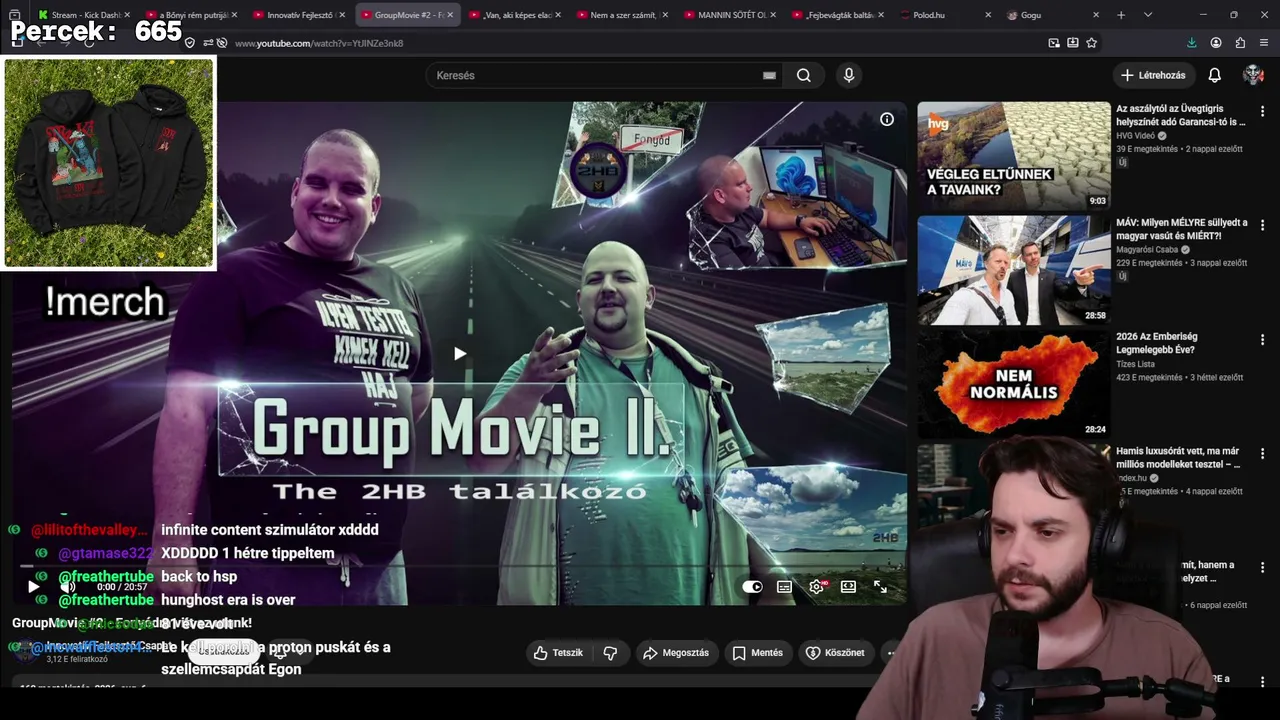Click the browser profile account icon
Screen dimensions: 1280x720
1216,43
